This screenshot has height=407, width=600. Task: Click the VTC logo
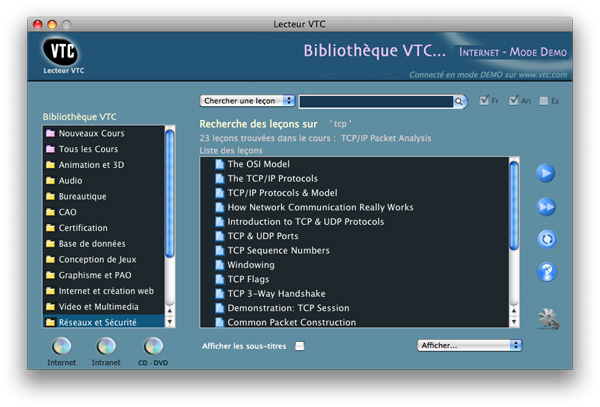[x=61, y=51]
